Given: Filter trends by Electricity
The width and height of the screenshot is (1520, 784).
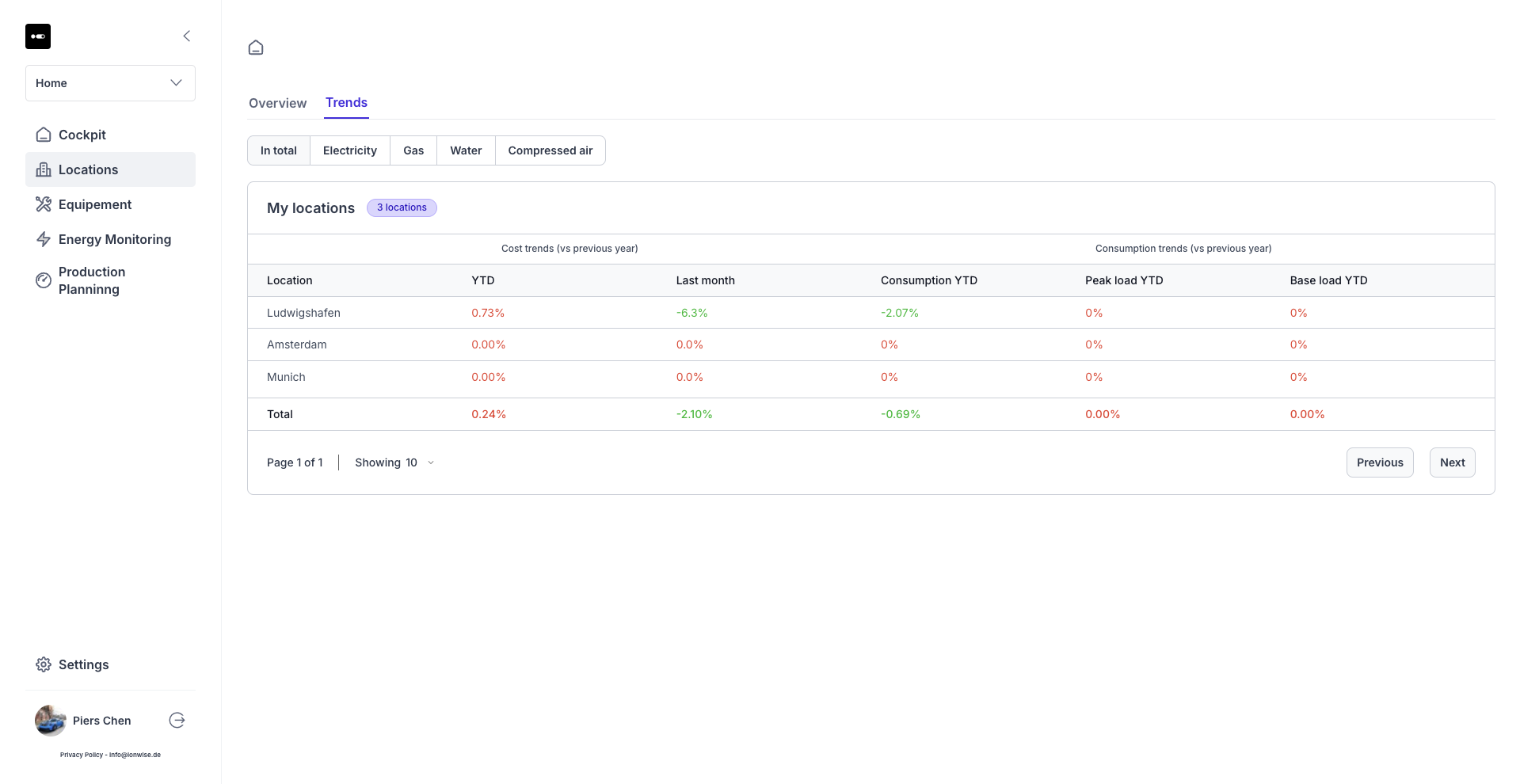Looking at the screenshot, I should click(x=349, y=150).
